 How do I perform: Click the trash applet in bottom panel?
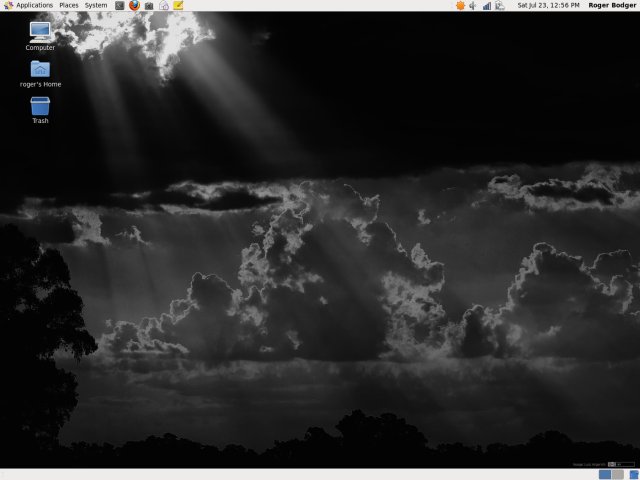coord(634,474)
